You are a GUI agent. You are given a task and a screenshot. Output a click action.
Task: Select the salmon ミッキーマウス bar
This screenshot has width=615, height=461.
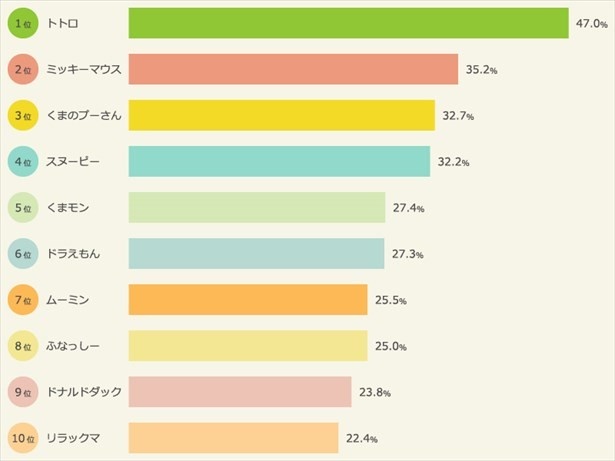[x=293, y=69]
